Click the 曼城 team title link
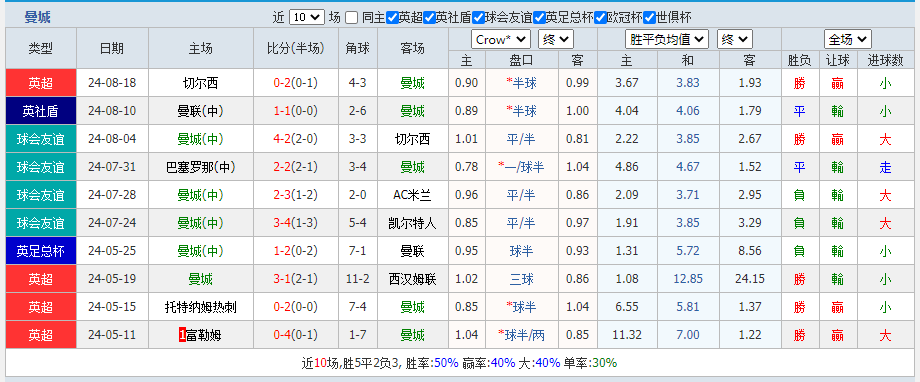The height and width of the screenshot is (382, 920). coord(38,17)
